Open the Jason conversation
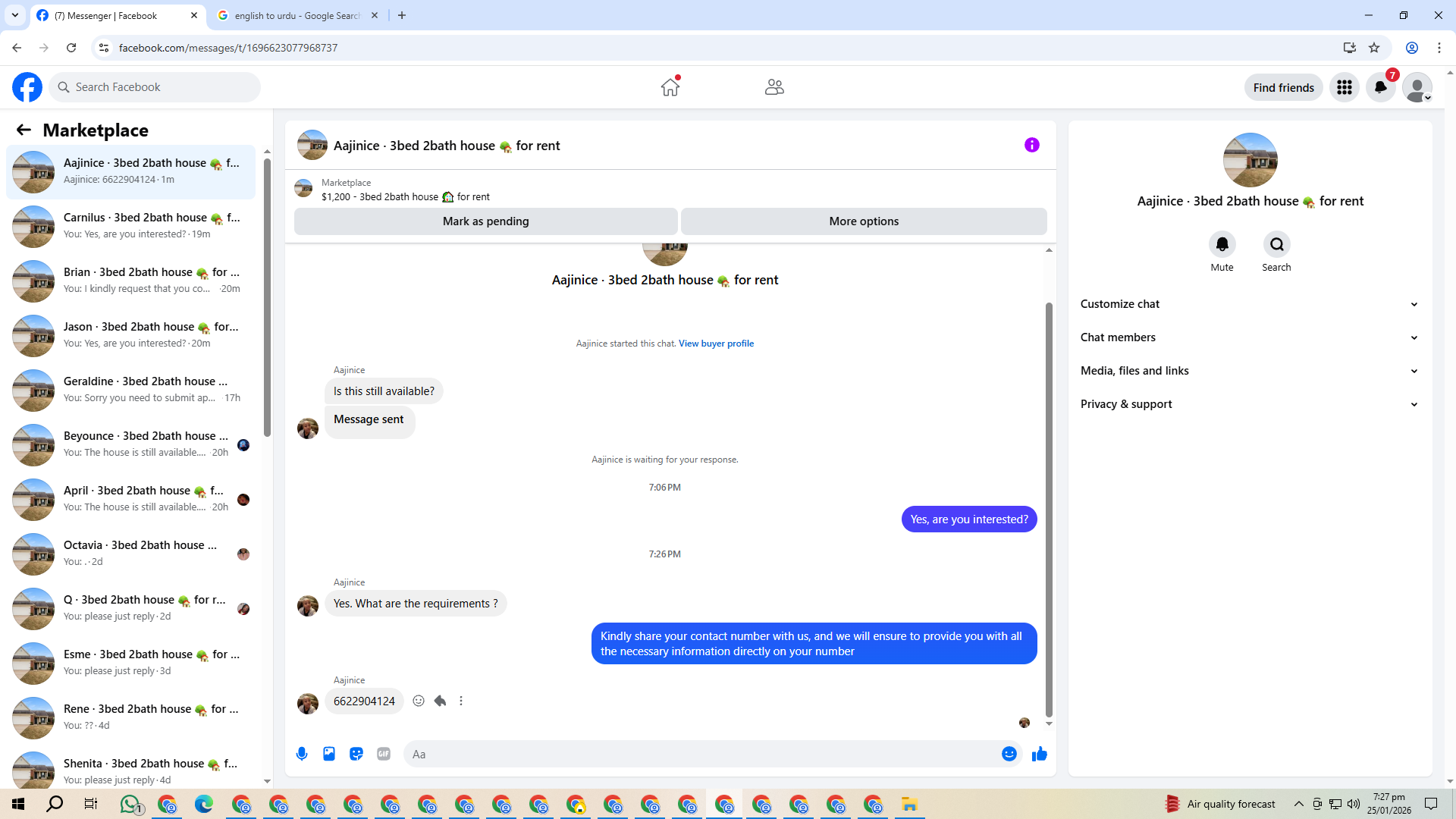The image size is (1456, 819). click(x=130, y=335)
